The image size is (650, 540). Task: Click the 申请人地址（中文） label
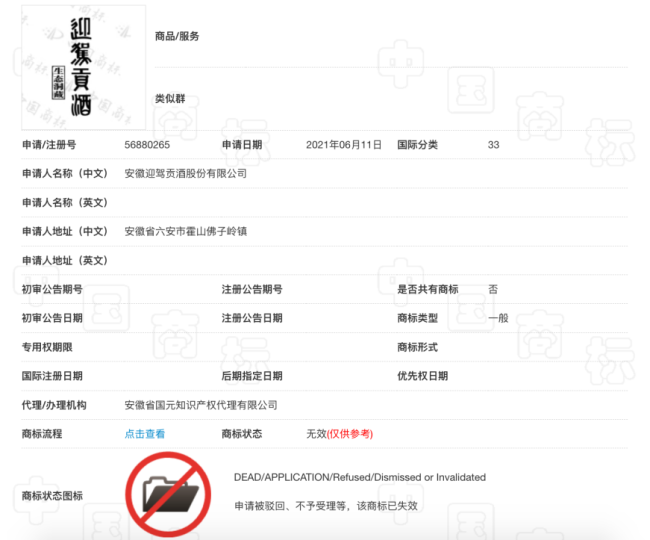click(x=65, y=231)
